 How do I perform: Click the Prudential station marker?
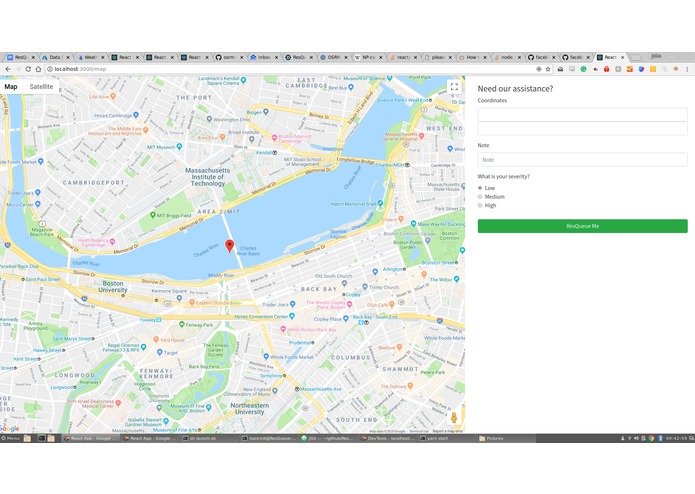pyautogui.click(x=312, y=342)
